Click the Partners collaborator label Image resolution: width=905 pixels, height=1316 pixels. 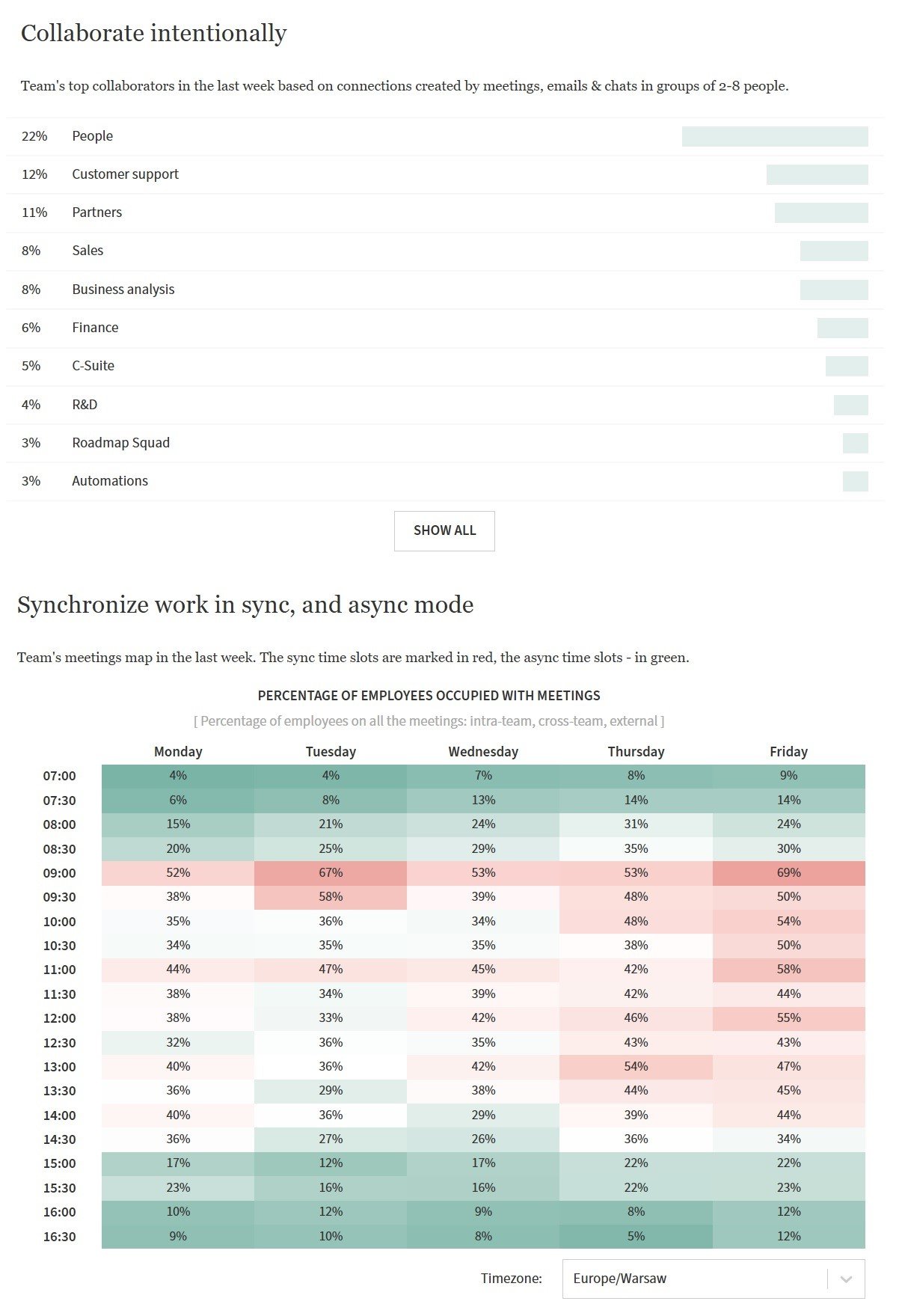pyautogui.click(x=96, y=212)
